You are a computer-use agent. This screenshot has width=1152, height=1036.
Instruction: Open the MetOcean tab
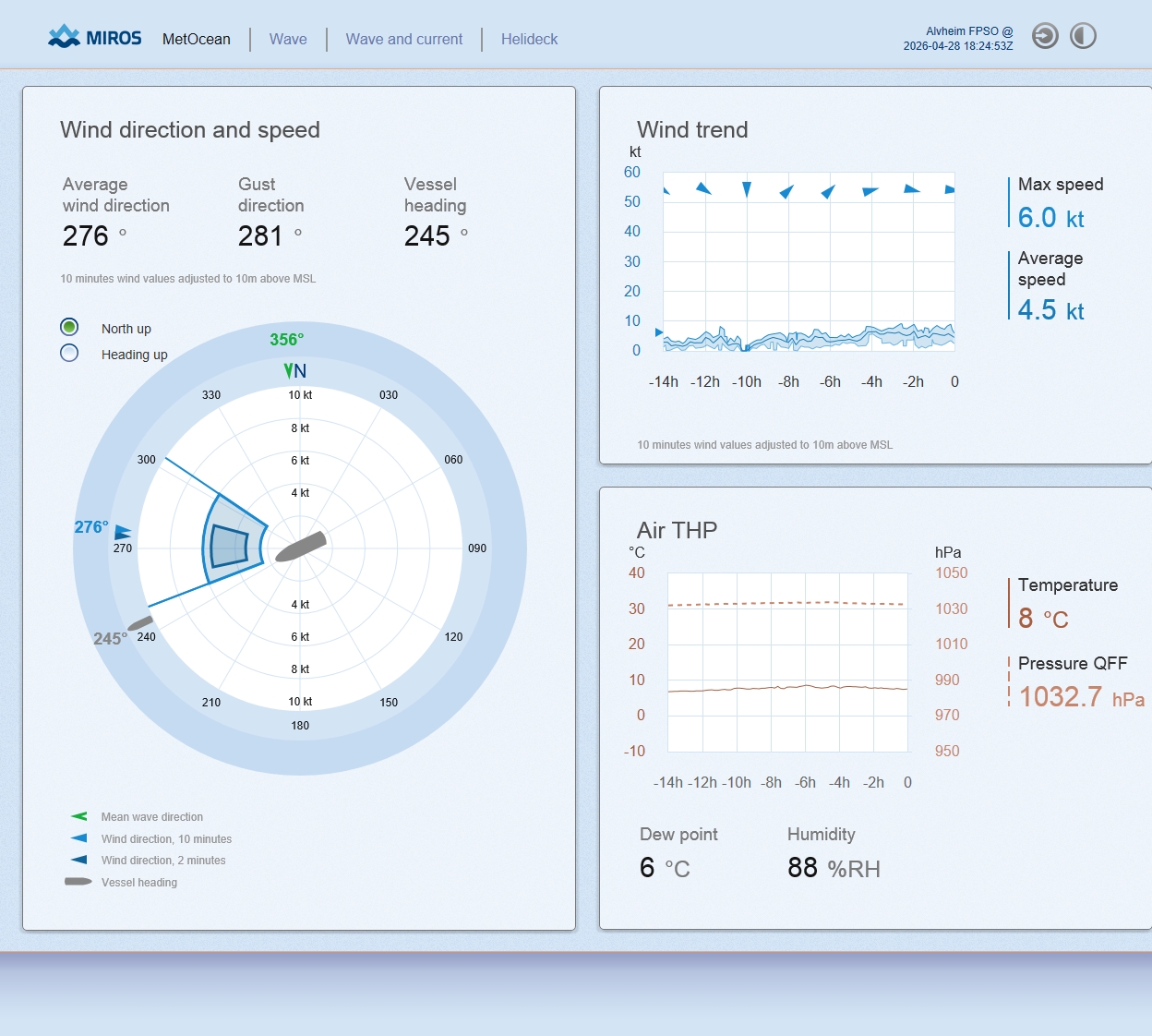click(x=196, y=39)
